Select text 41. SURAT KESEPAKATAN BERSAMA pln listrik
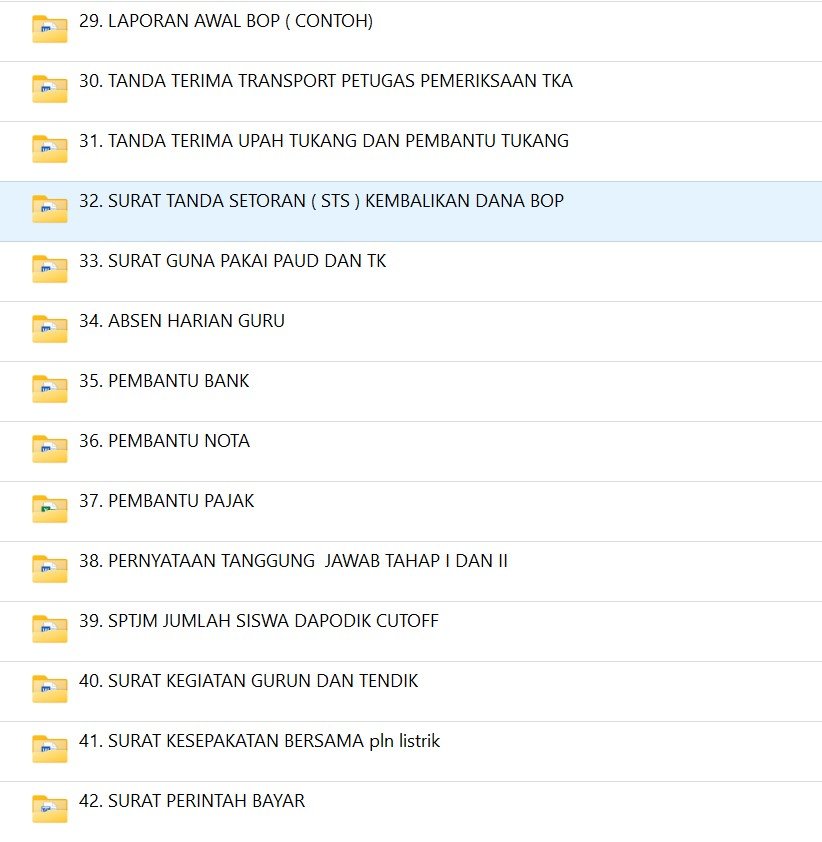This screenshot has height=842, width=822. 259,741
